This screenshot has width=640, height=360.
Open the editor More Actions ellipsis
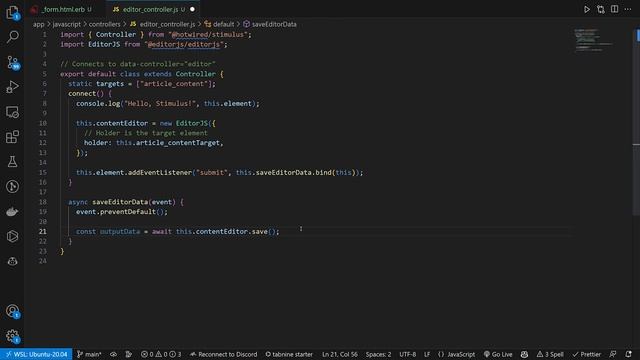pos(628,9)
